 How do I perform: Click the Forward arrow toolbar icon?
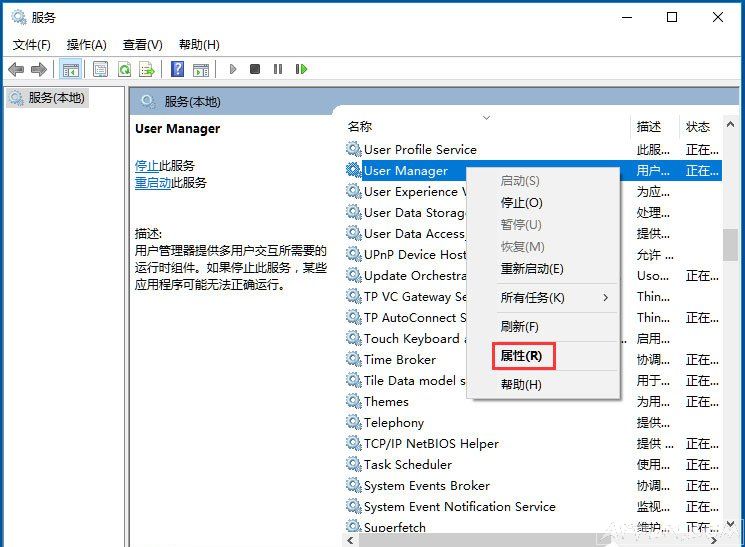(x=39, y=69)
